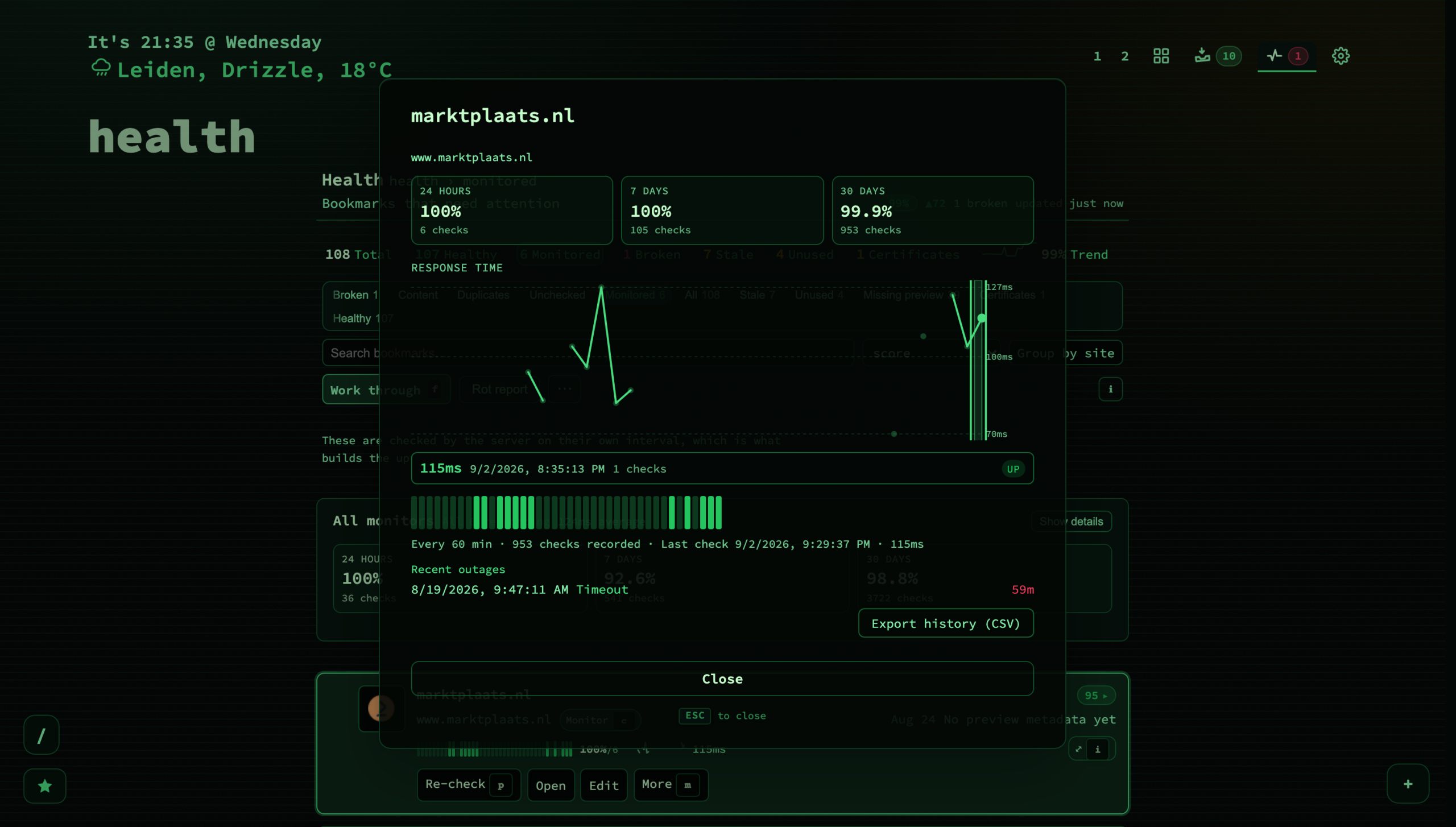The width and height of the screenshot is (1456, 827).
Task: Select the Broken 1 filter tab
Action: pos(355,295)
